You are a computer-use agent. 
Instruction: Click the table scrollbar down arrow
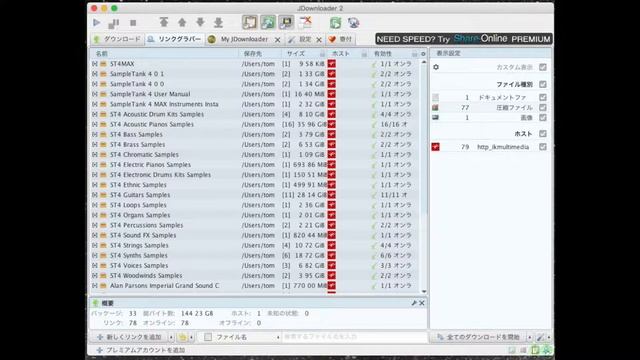point(424,291)
